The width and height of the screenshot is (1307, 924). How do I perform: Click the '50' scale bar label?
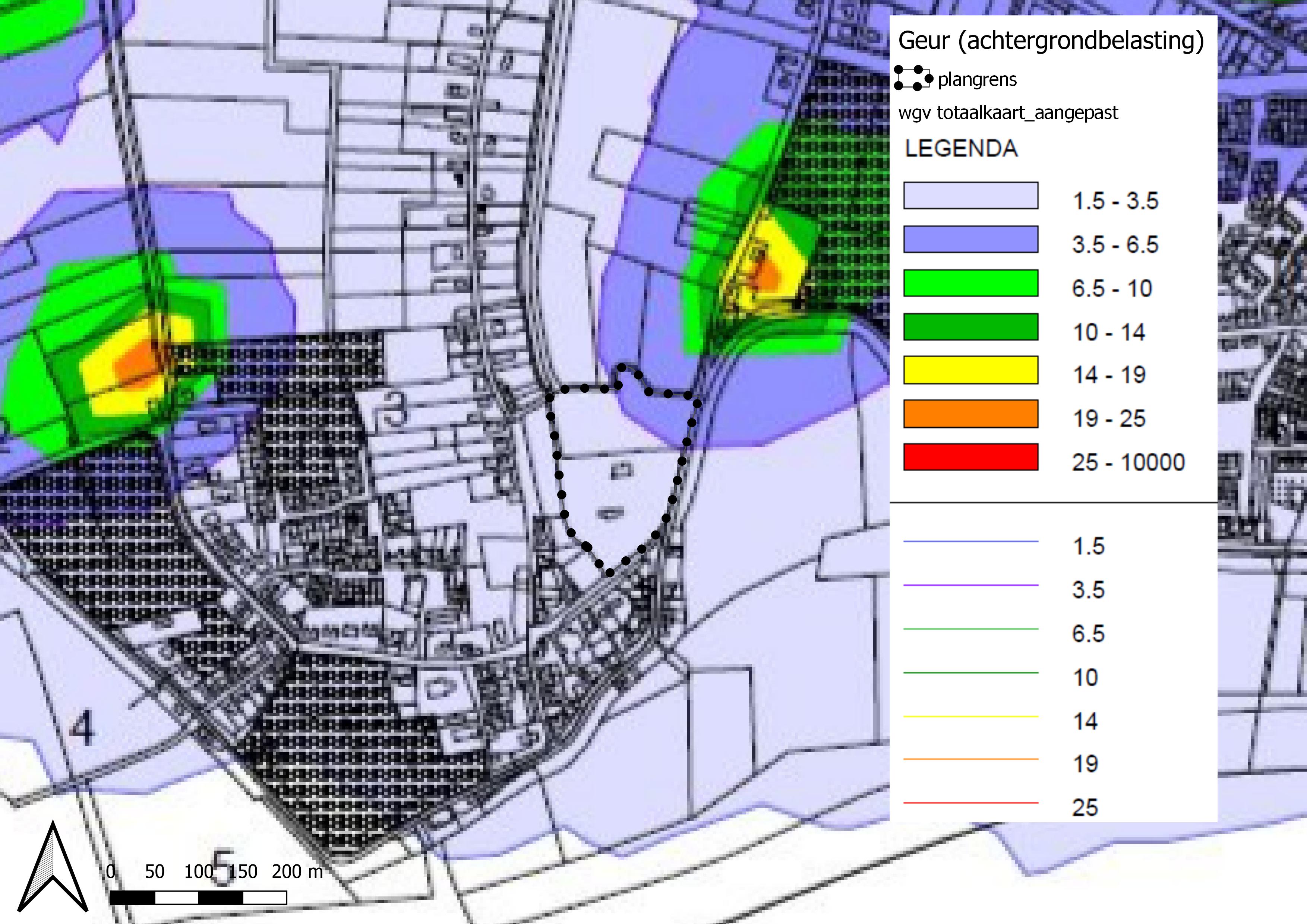pyautogui.click(x=154, y=872)
